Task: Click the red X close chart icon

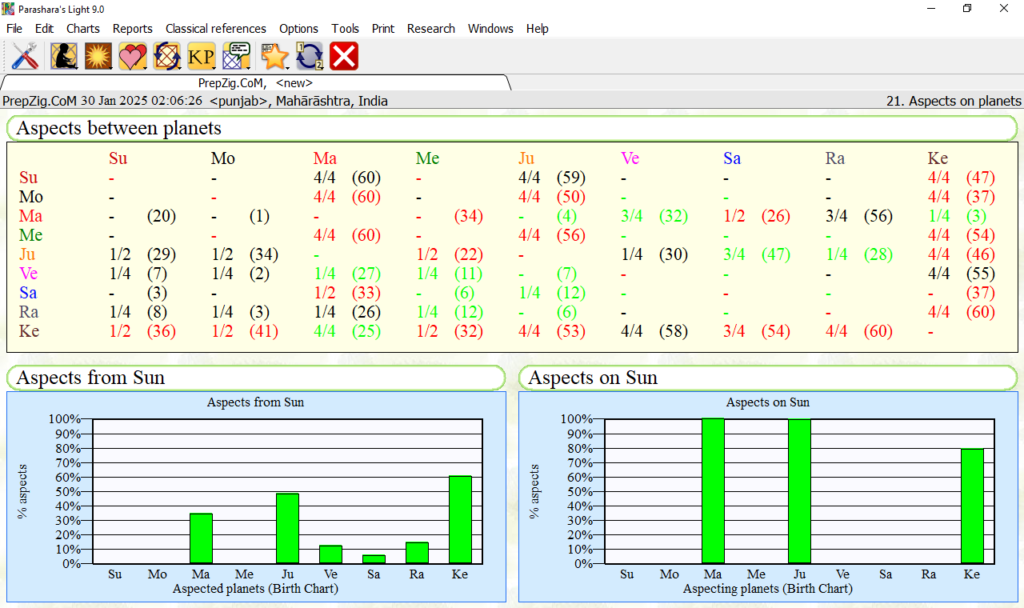Action: 344,56
